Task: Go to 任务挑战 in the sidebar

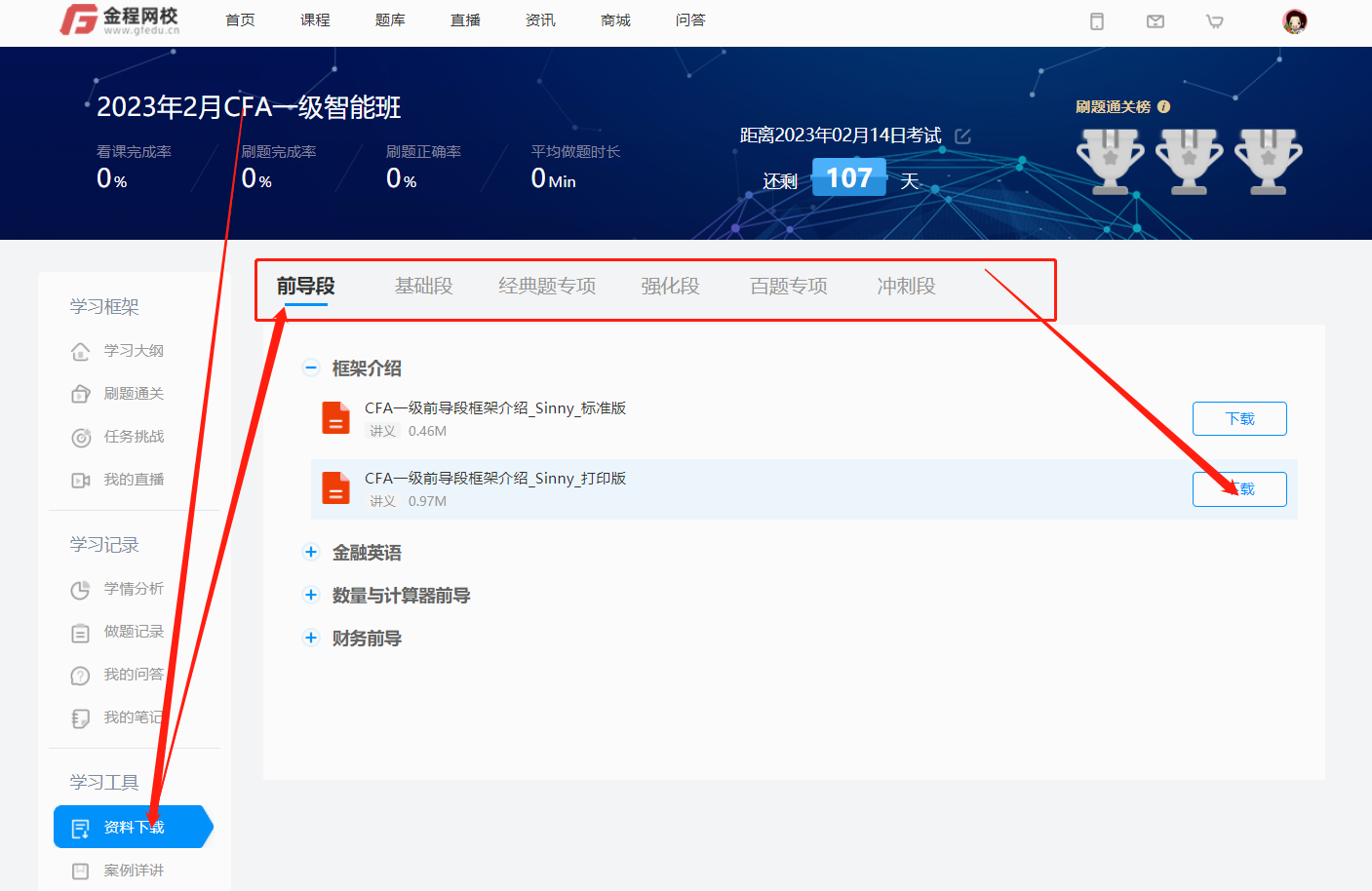Action: 134,437
